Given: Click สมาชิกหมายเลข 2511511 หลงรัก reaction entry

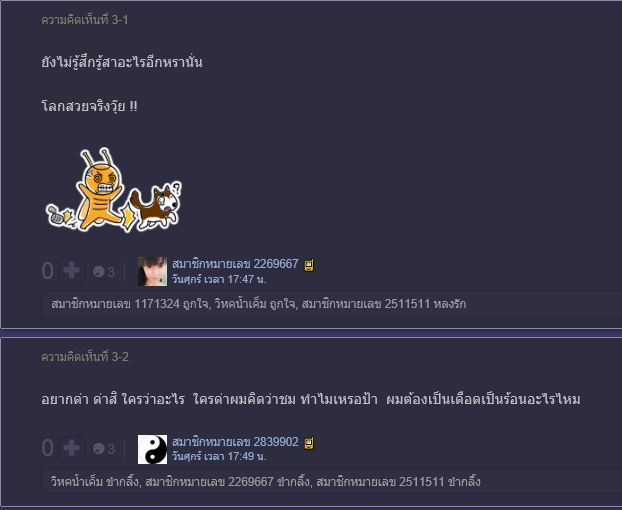Looking at the screenshot, I should 384,304.
